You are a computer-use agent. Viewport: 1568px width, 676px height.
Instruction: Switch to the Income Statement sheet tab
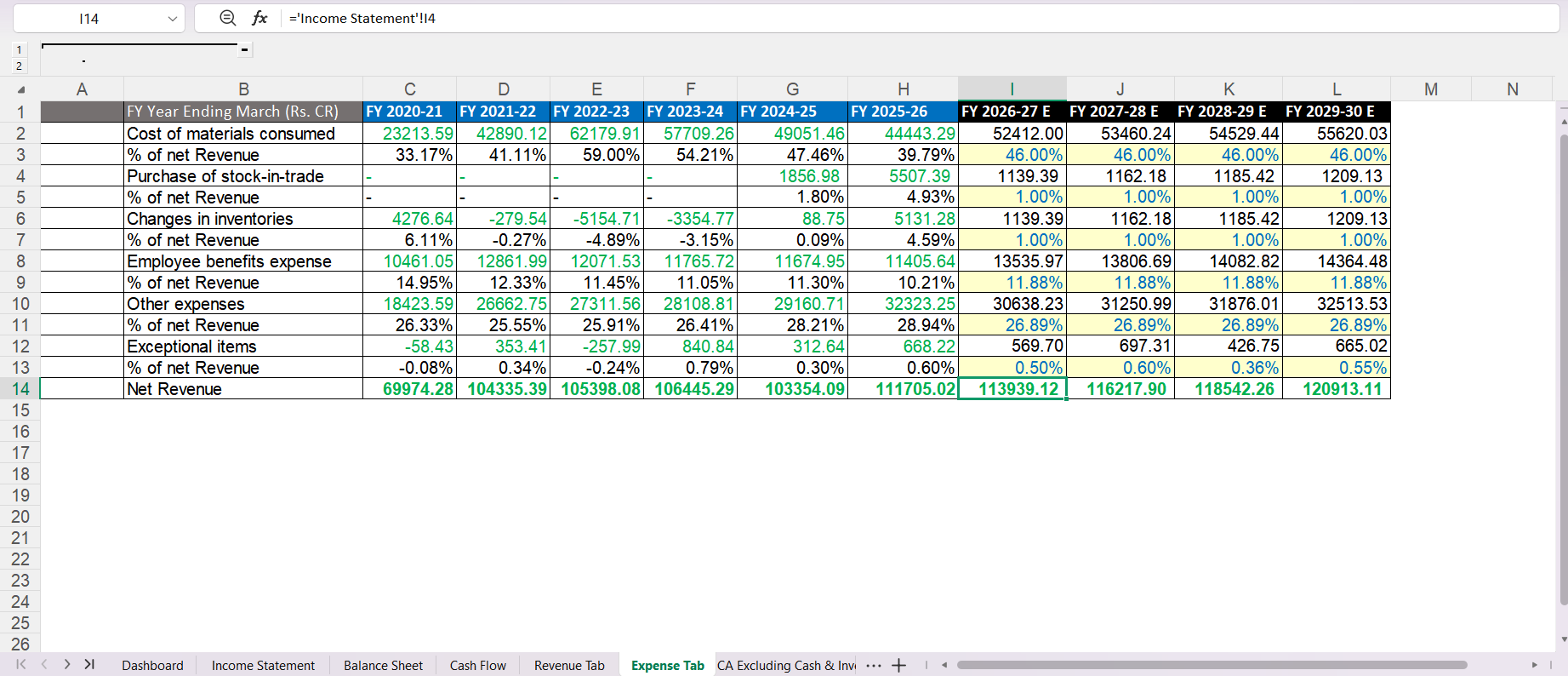pos(263,666)
